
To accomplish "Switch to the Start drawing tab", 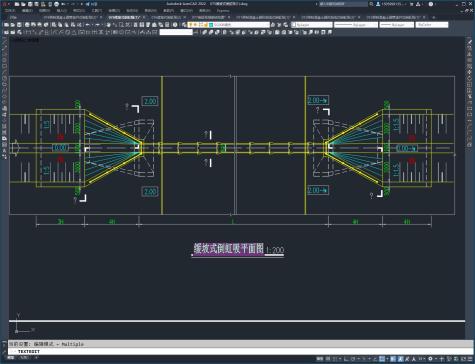I will click(x=13, y=17).
